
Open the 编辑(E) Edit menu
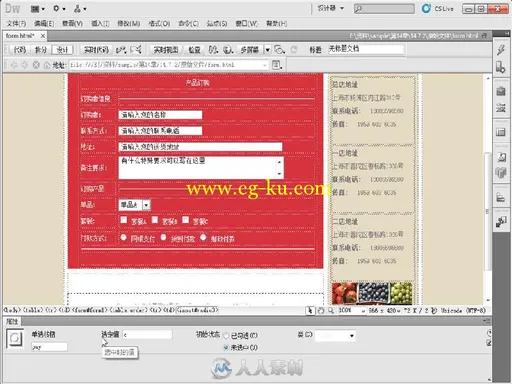(x=44, y=23)
